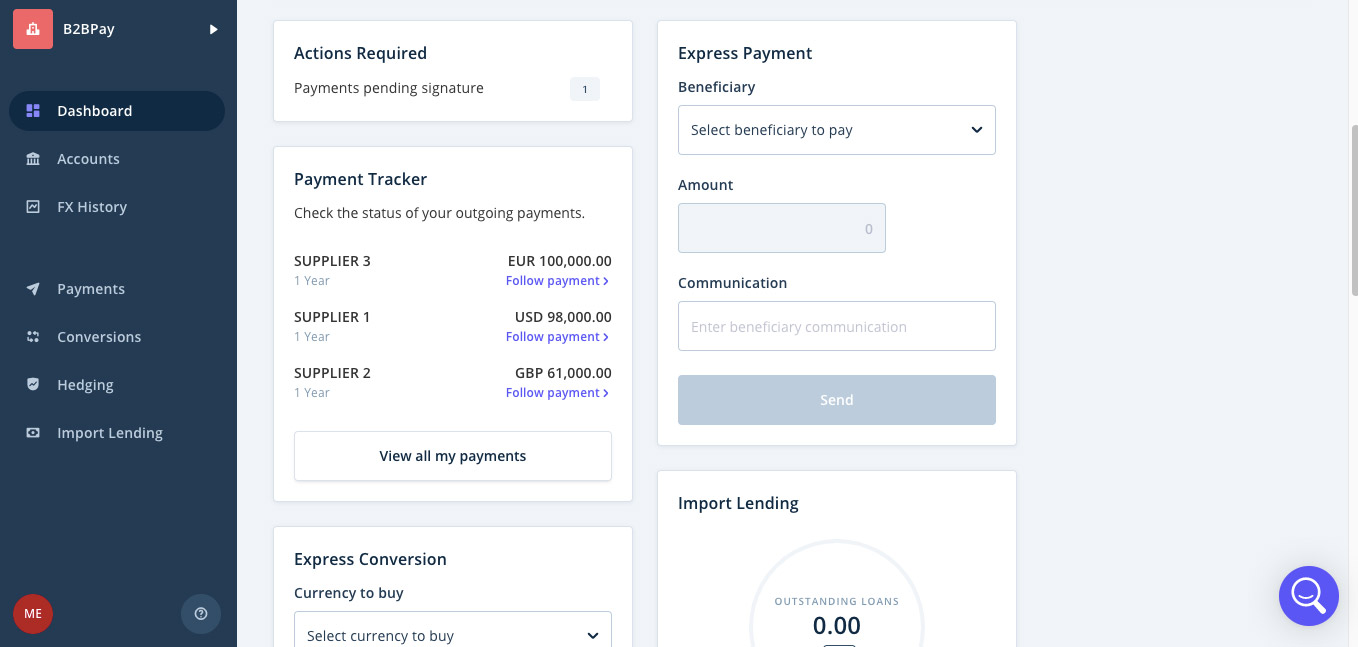Follow payment for SUPPLIER 3

(557, 281)
